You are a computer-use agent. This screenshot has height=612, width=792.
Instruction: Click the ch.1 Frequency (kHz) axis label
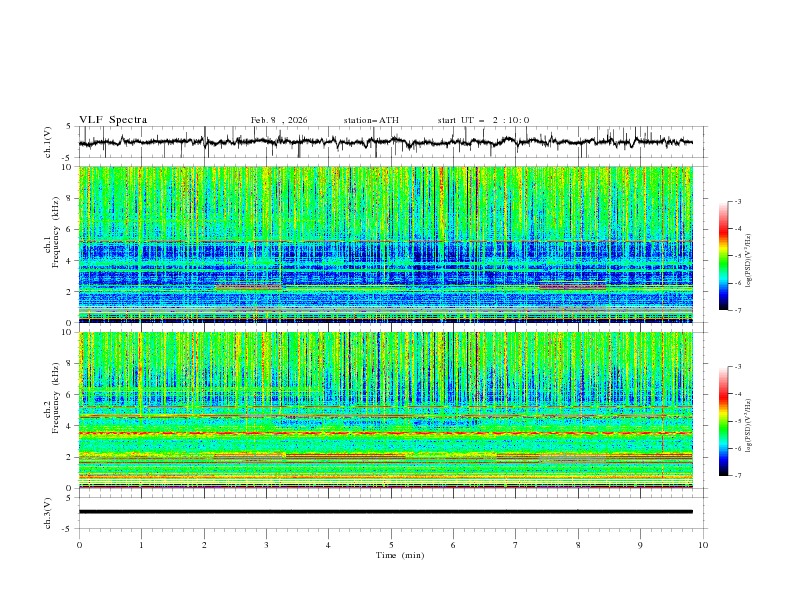point(52,245)
